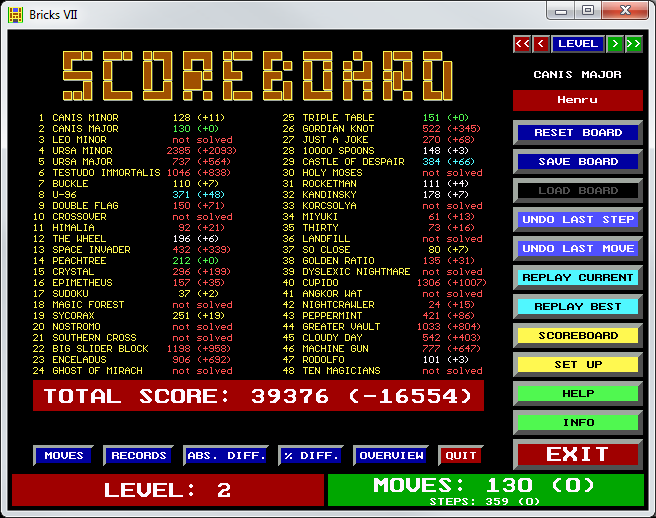Click the green double-right arrow level button
656x518 pixels.
(x=634, y=44)
